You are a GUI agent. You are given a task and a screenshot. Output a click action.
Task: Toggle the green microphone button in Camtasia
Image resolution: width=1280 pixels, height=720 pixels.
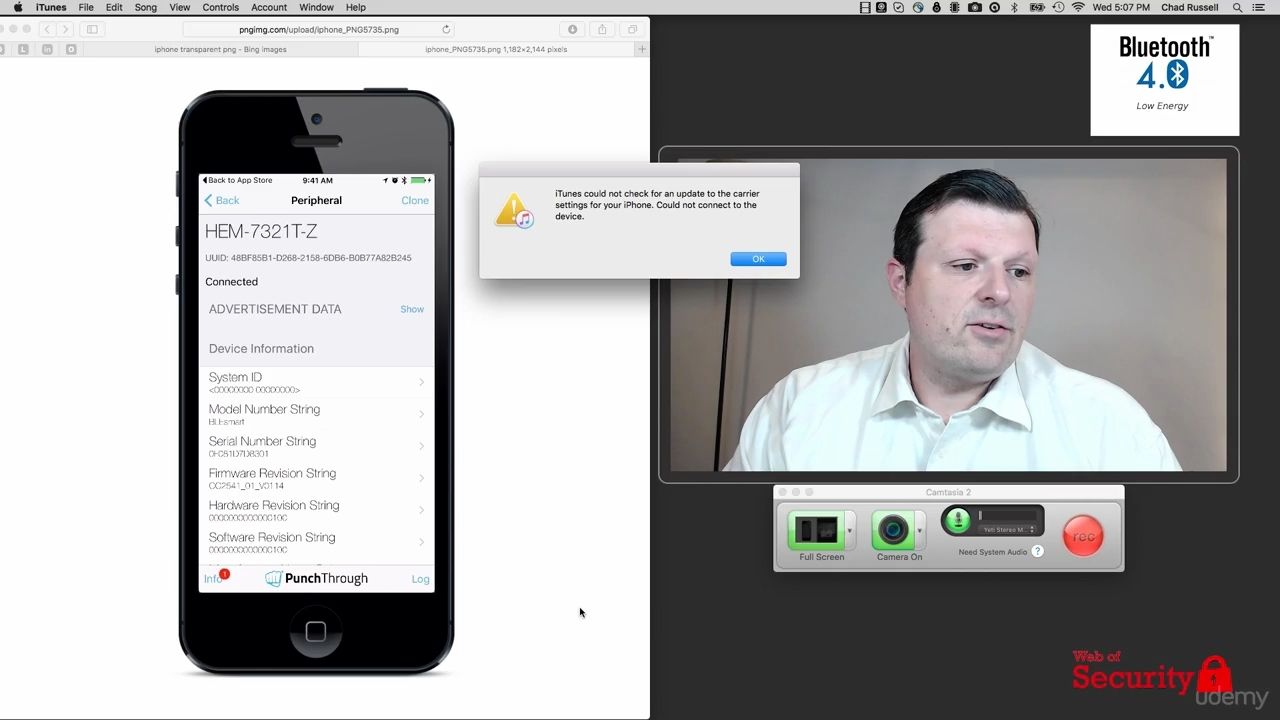tap(957, 520)
